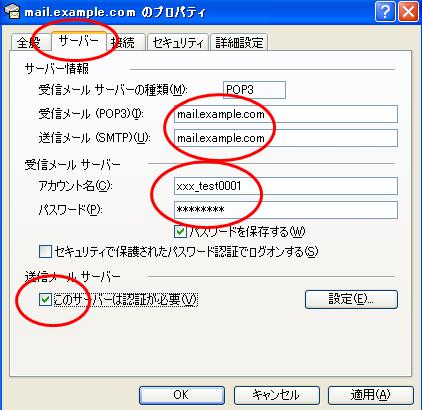
Task: Click the 適用(A) button
Action: pyautogui.click(x=371, y=395)
